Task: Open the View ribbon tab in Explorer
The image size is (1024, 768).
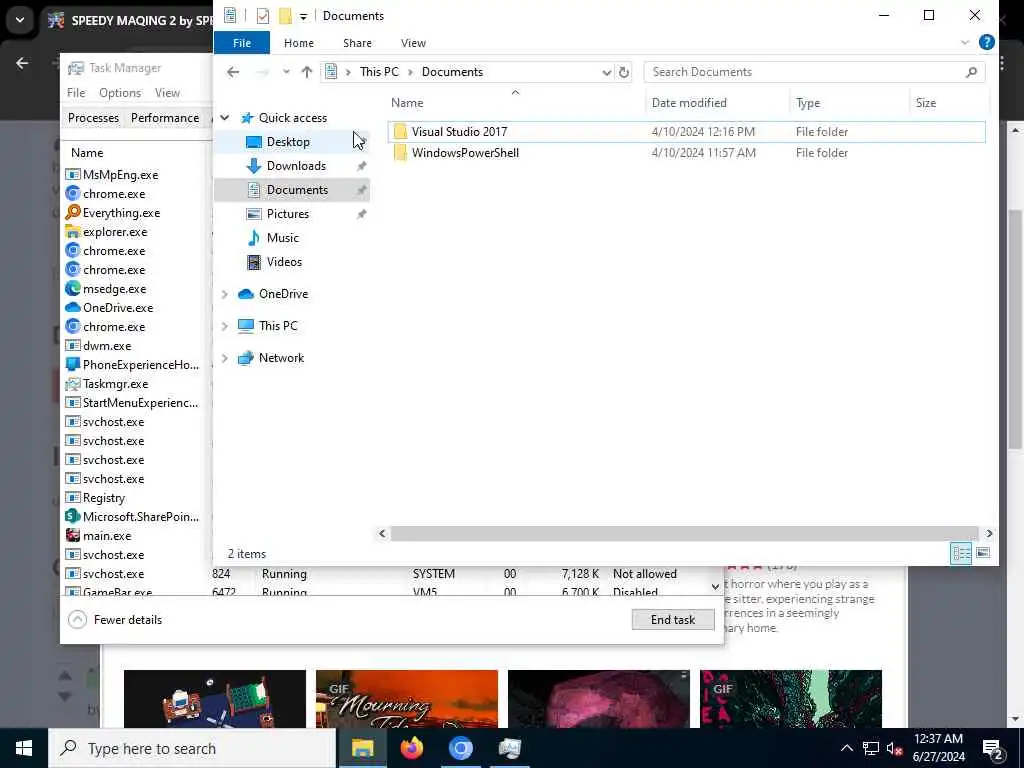Action: 413,43
